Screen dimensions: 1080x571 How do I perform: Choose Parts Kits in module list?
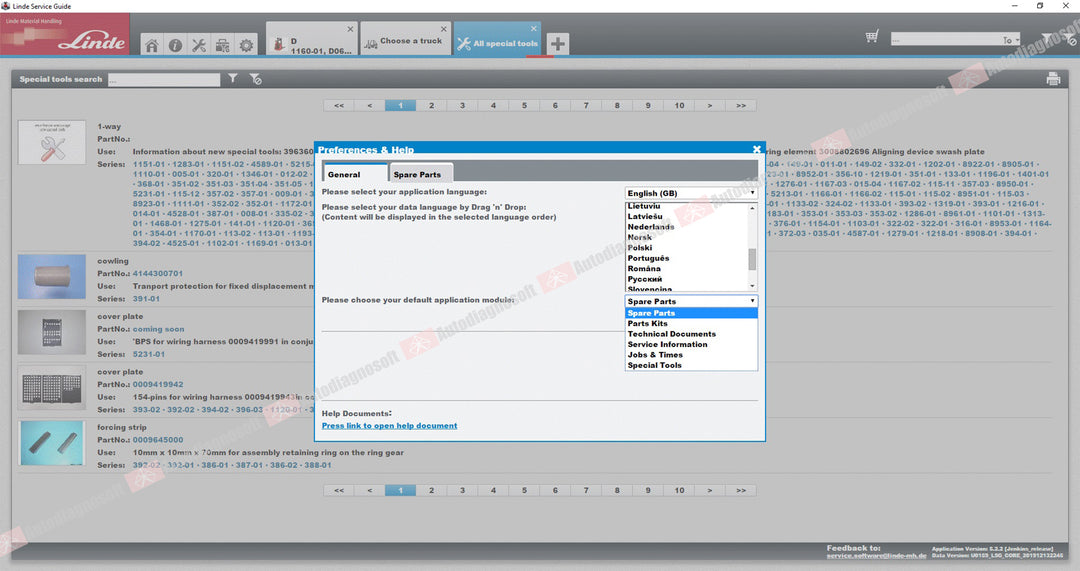pos(691,323)
